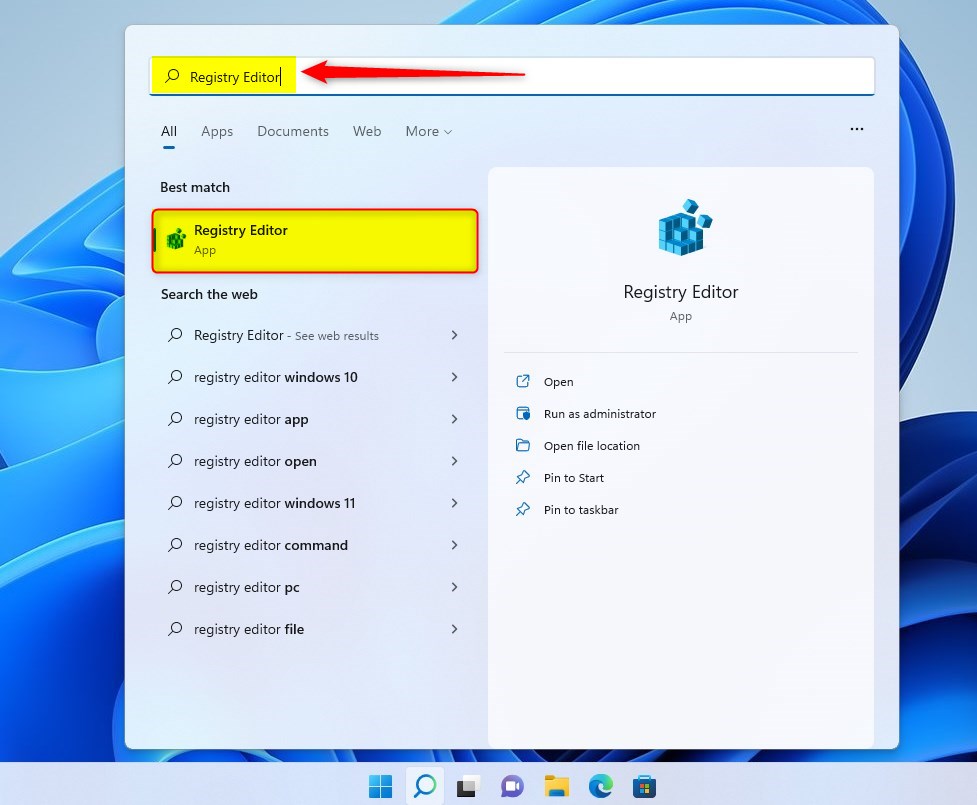Viewport: 977px width, 805px height.
Task: Expand chevron for 'registry editor windows 10'
Action: click(x=454, y=377)
